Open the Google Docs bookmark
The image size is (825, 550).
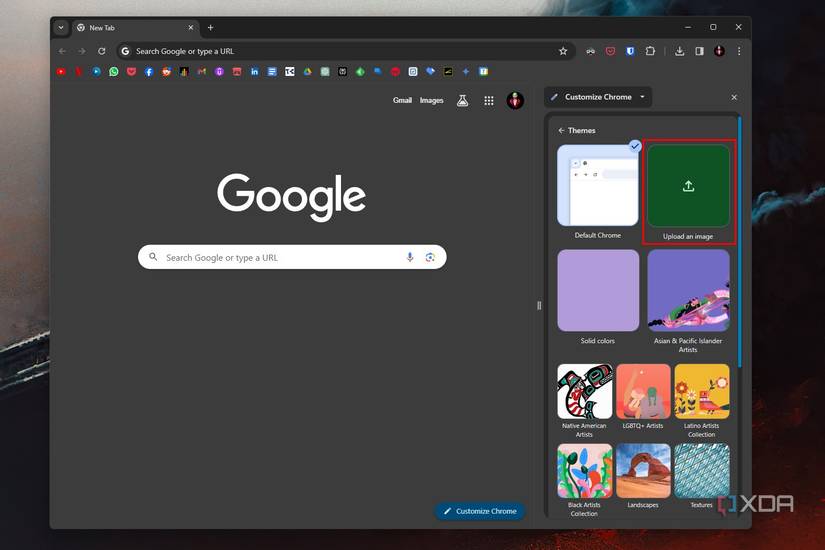pos(272,72)
